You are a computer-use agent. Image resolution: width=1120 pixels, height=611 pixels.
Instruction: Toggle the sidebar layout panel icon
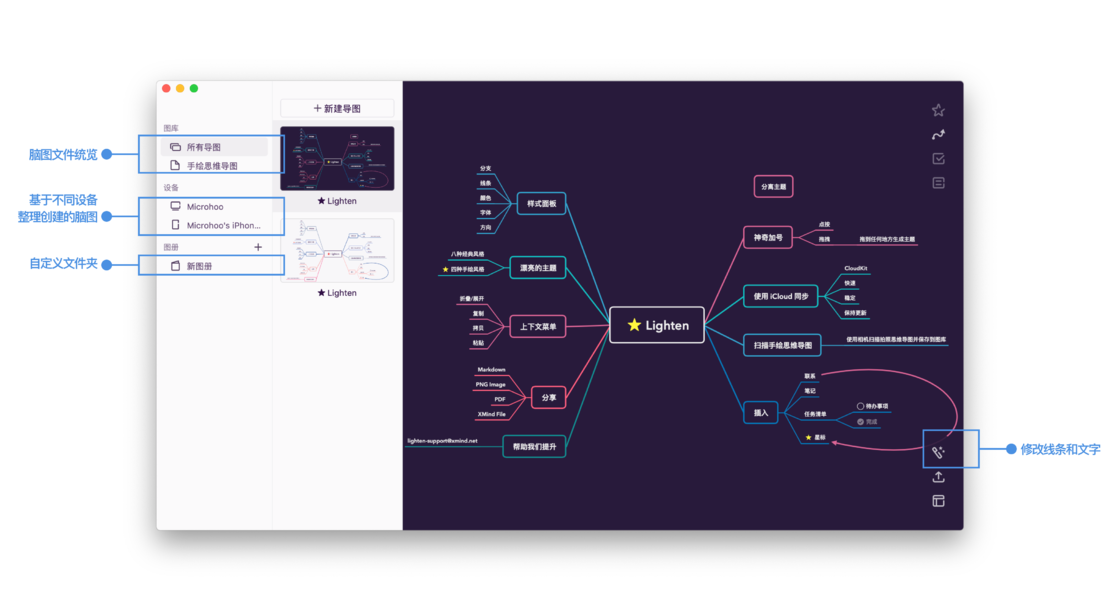point(939,501)
